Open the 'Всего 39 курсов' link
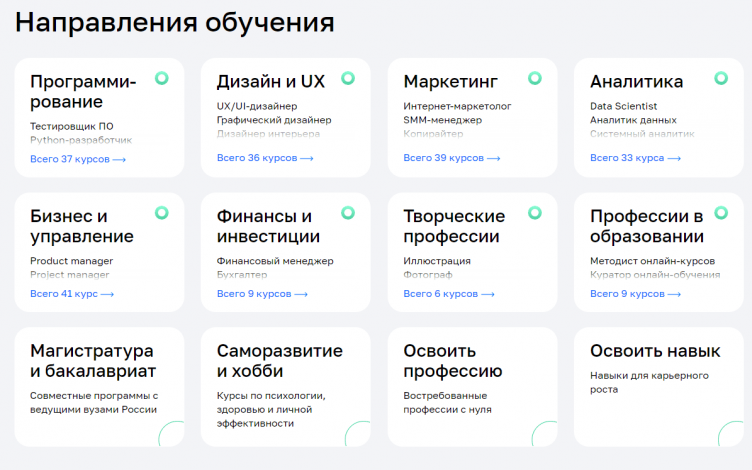 (451, 158)
